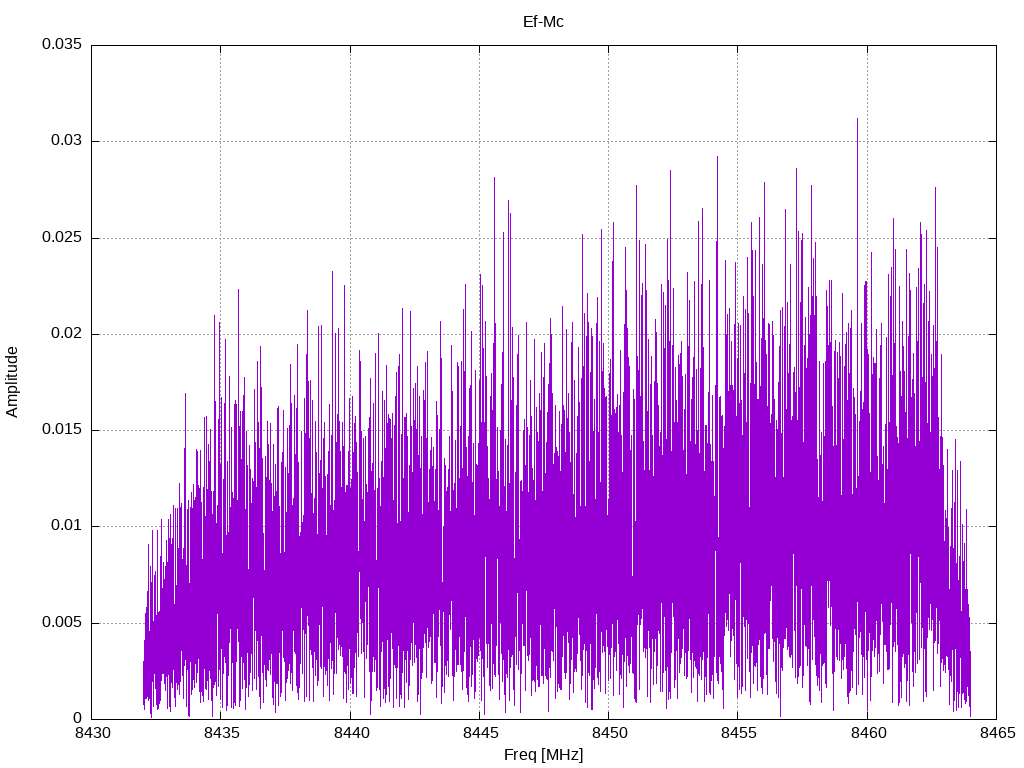Click the 0 y-axis tick label
This screenshot has width=1024, height=768.
(x=78, y=718)
